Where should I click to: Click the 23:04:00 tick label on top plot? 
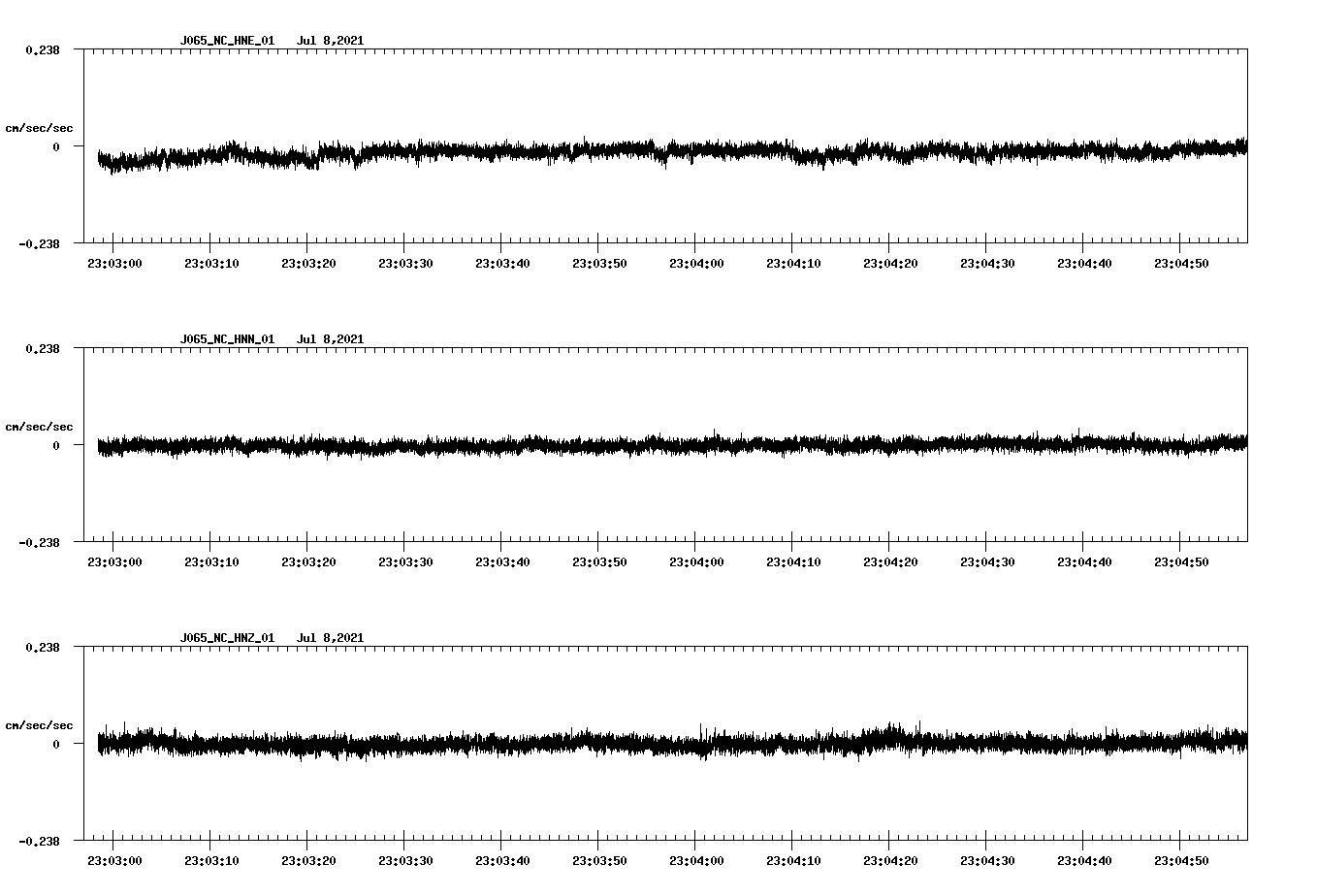click(697, 262)
